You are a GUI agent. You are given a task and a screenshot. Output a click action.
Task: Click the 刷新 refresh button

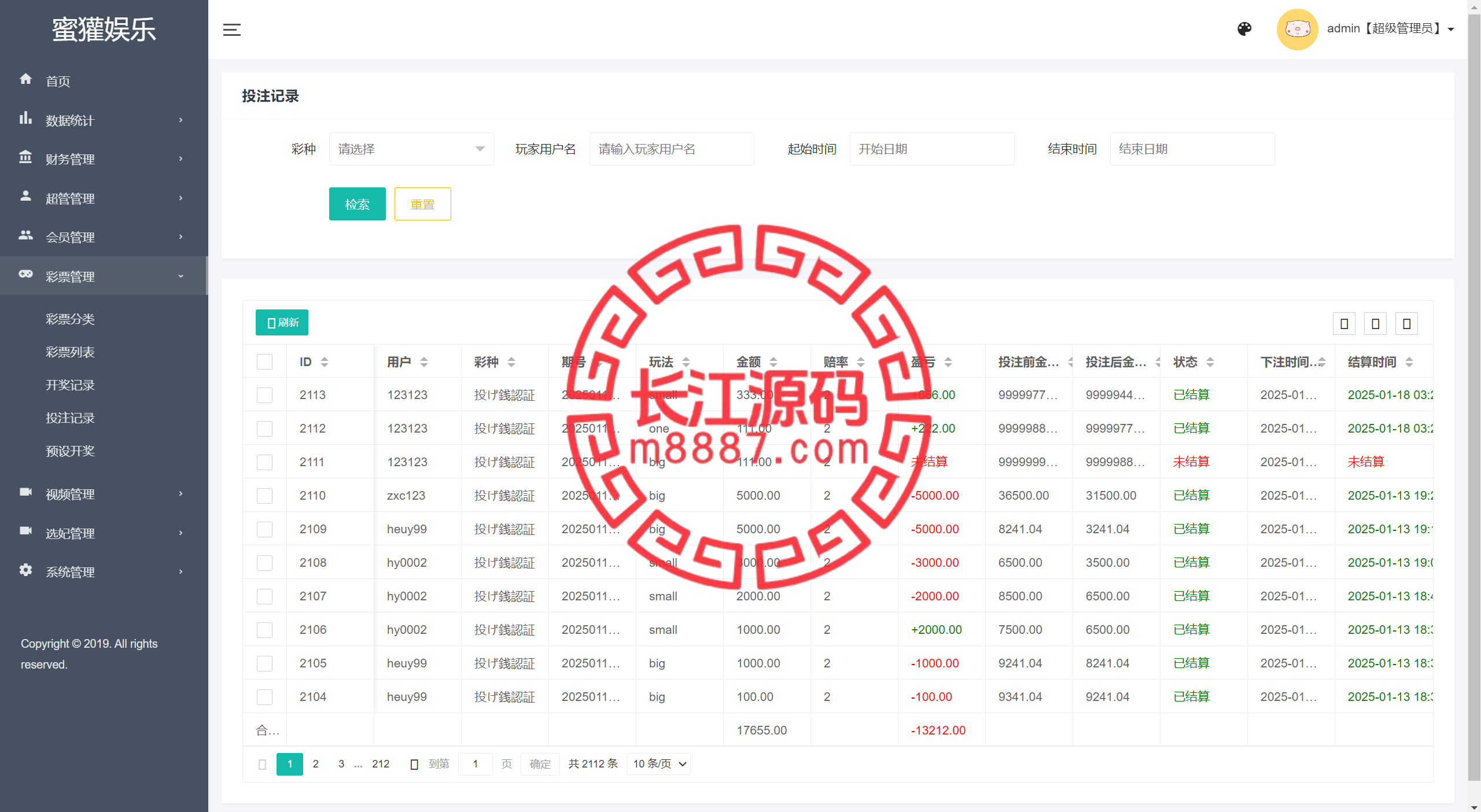point(282,323)
